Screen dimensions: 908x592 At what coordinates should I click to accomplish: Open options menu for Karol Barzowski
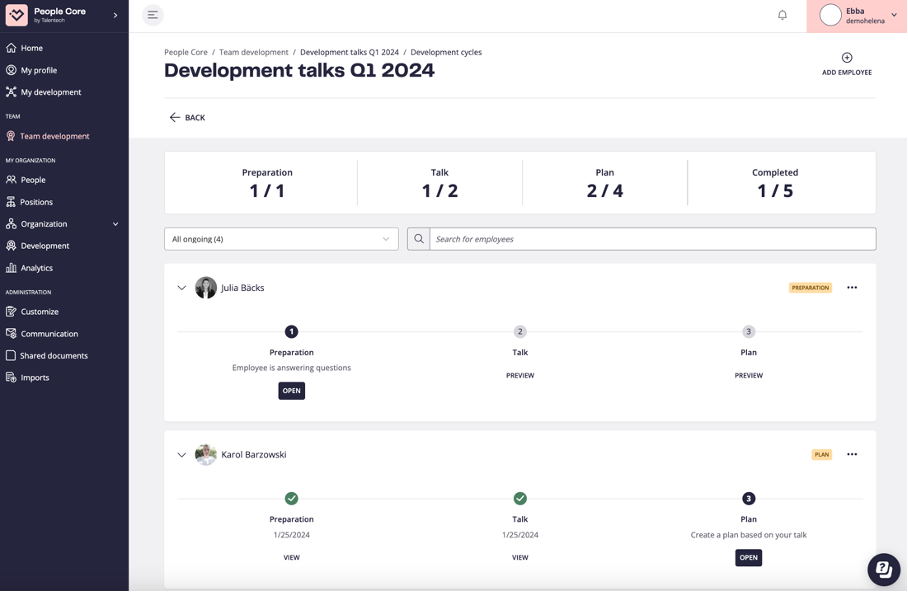pos(852,455)
